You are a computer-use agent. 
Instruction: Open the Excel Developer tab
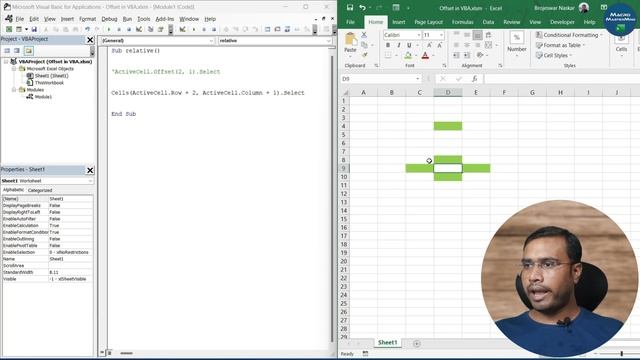pos(562,22)
